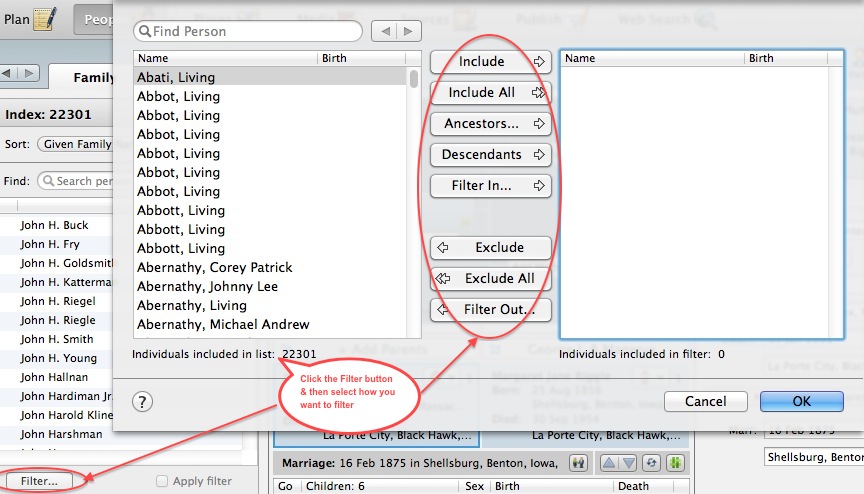Click the Go column header in children table
864x494 pixels.
[285, 486]
